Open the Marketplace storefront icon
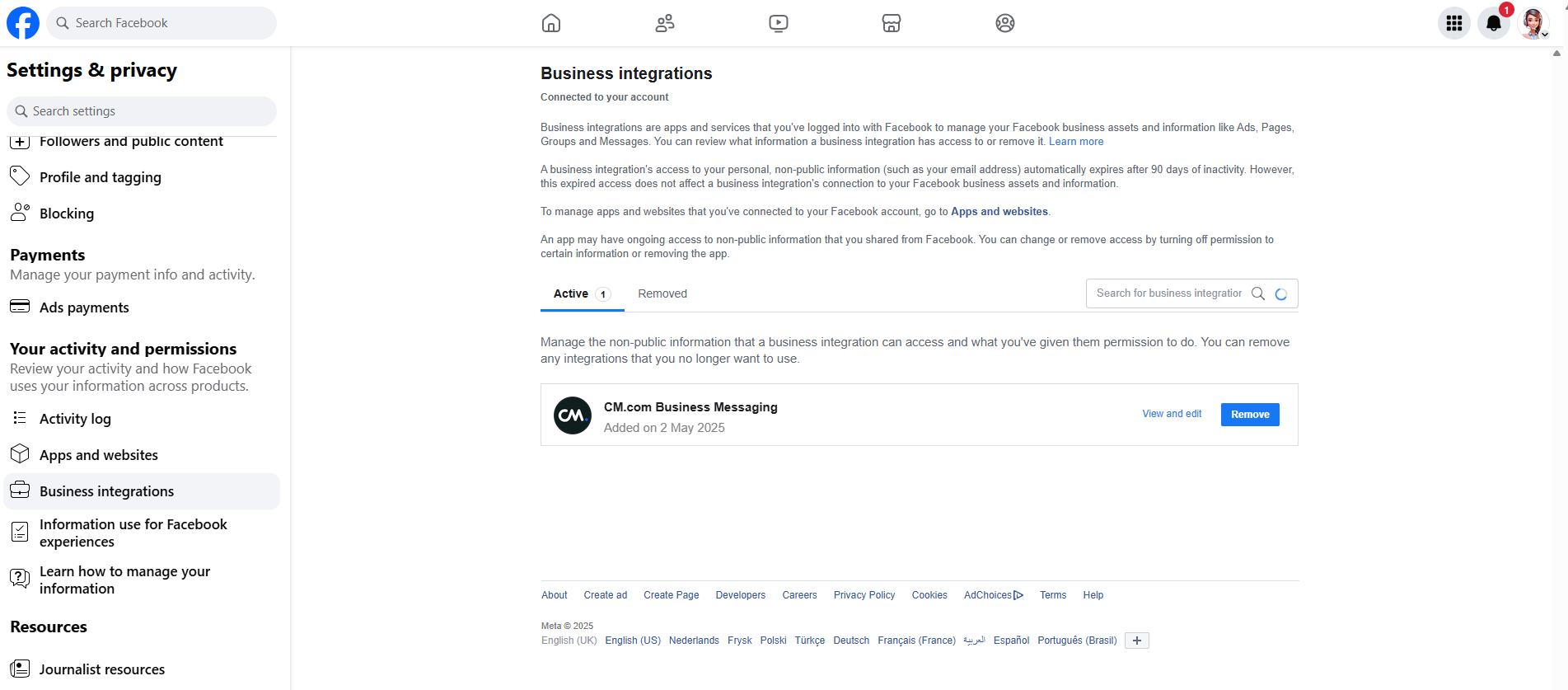The height and width of the screenshot is (690, 1568). pos(892,23)
